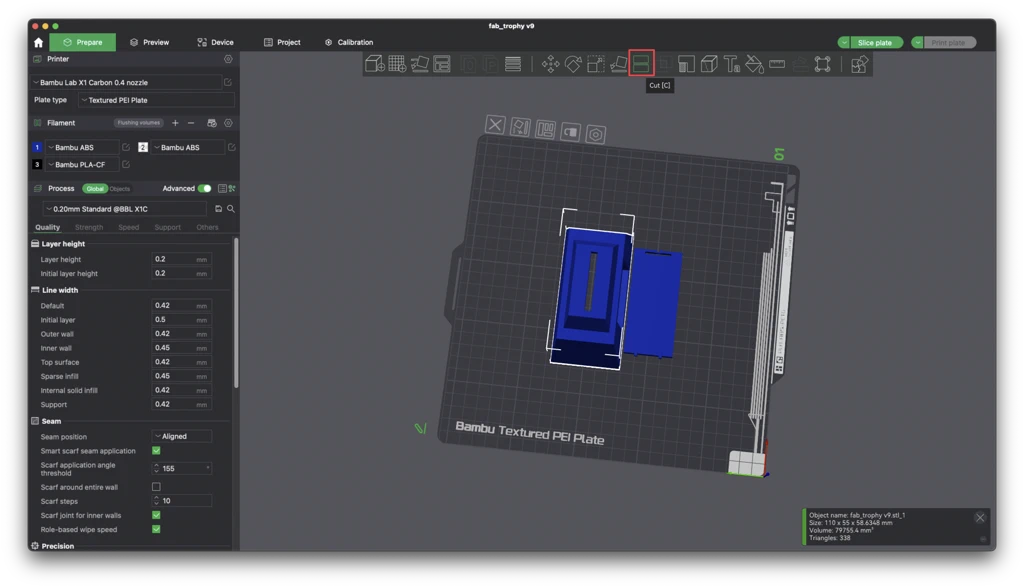Click filament 1 blue color swatch
The height and width of the screenshot is (588, 1024).
pos(37,148)
